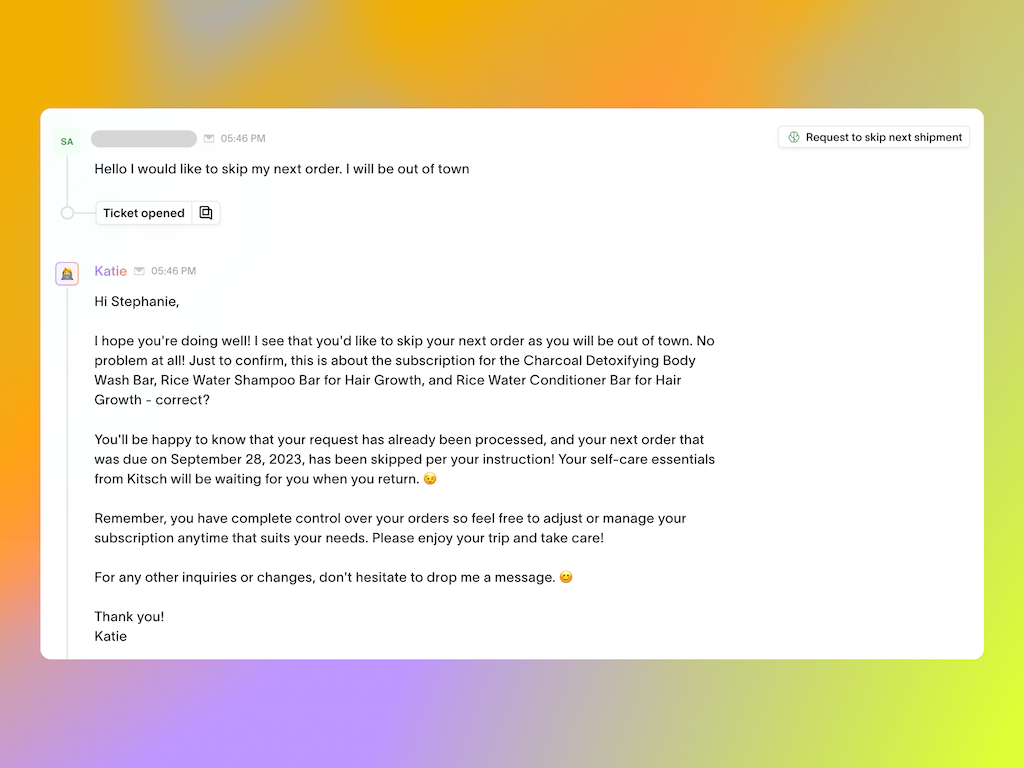Click Katie's signature at the message end
This screenshot has height=768, width=1024.
[111, 636]
